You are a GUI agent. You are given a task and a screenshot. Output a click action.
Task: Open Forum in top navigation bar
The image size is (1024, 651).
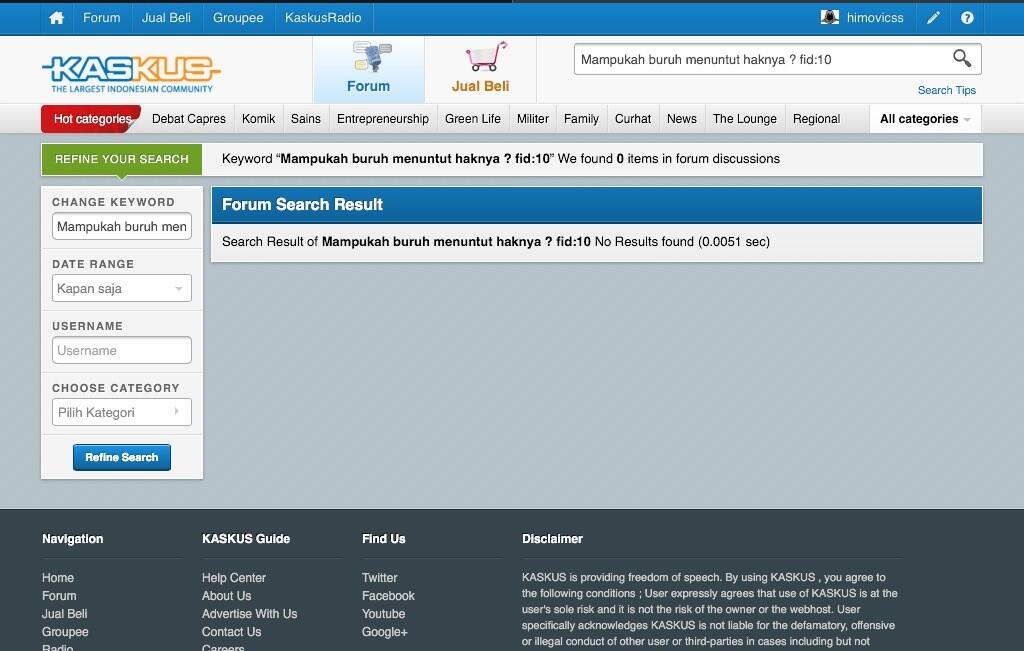point(101,18)
